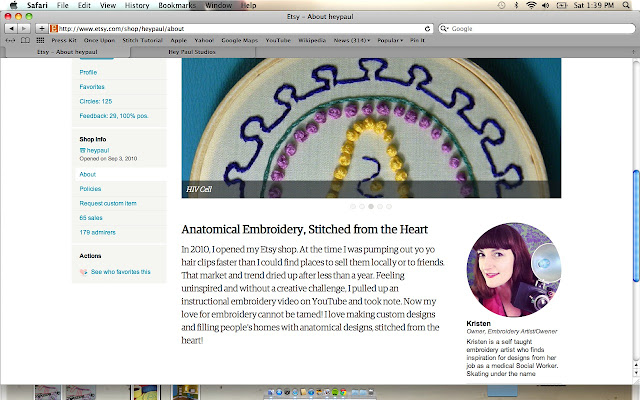Open the Policies sidebar link
The width and height of the screenshot is (640, 400).
tap(90, 189)
